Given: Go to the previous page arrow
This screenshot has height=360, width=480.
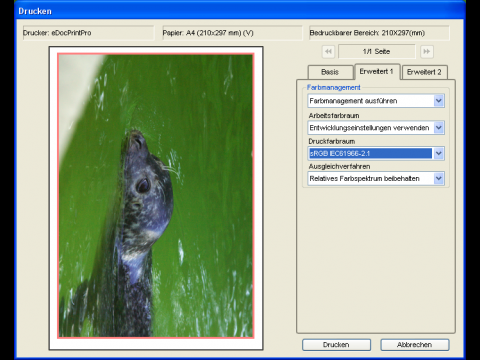Looking at the screenshot, I should (328, 51).
